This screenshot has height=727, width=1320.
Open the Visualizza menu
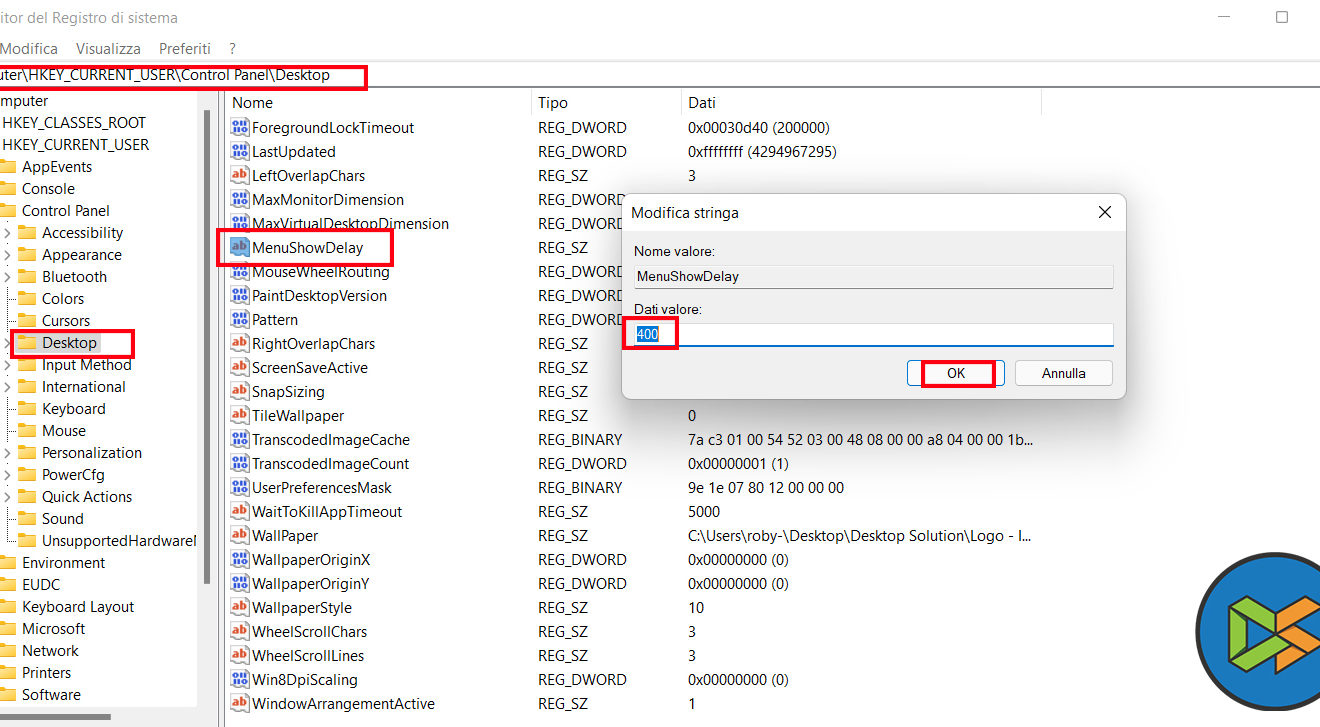coord(108,48)
